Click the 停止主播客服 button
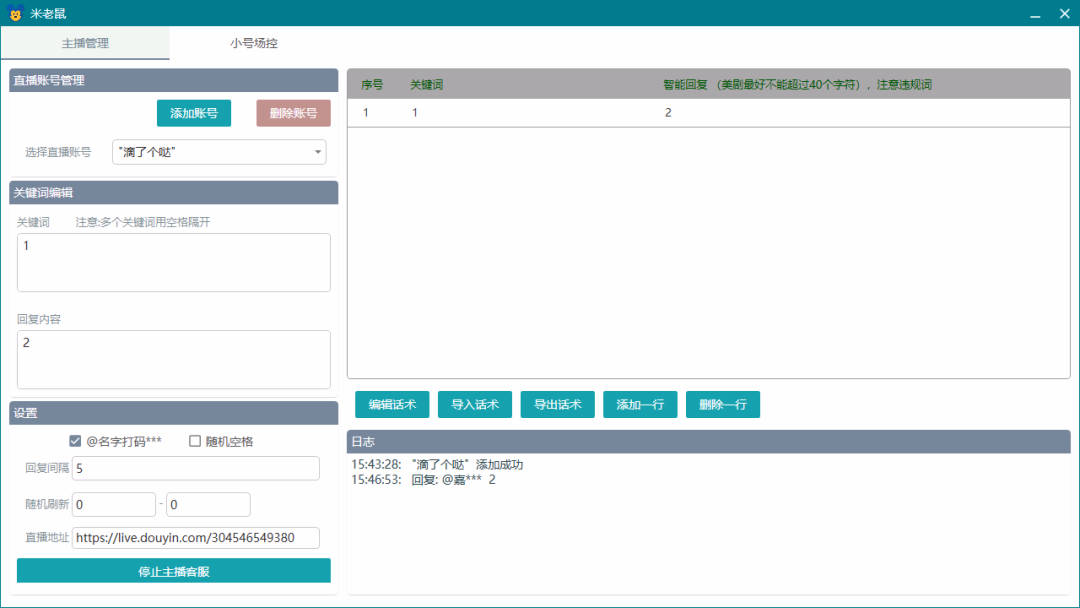 (174, 571)
